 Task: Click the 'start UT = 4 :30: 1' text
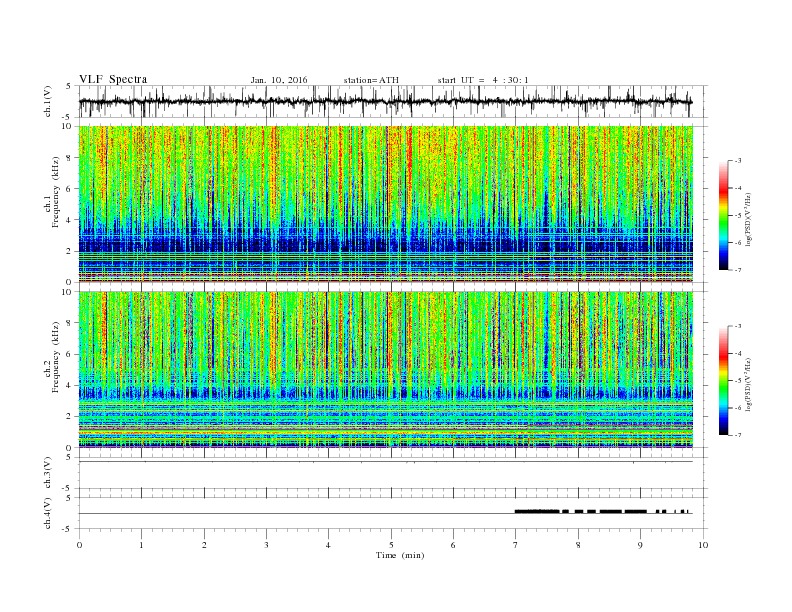483,80
